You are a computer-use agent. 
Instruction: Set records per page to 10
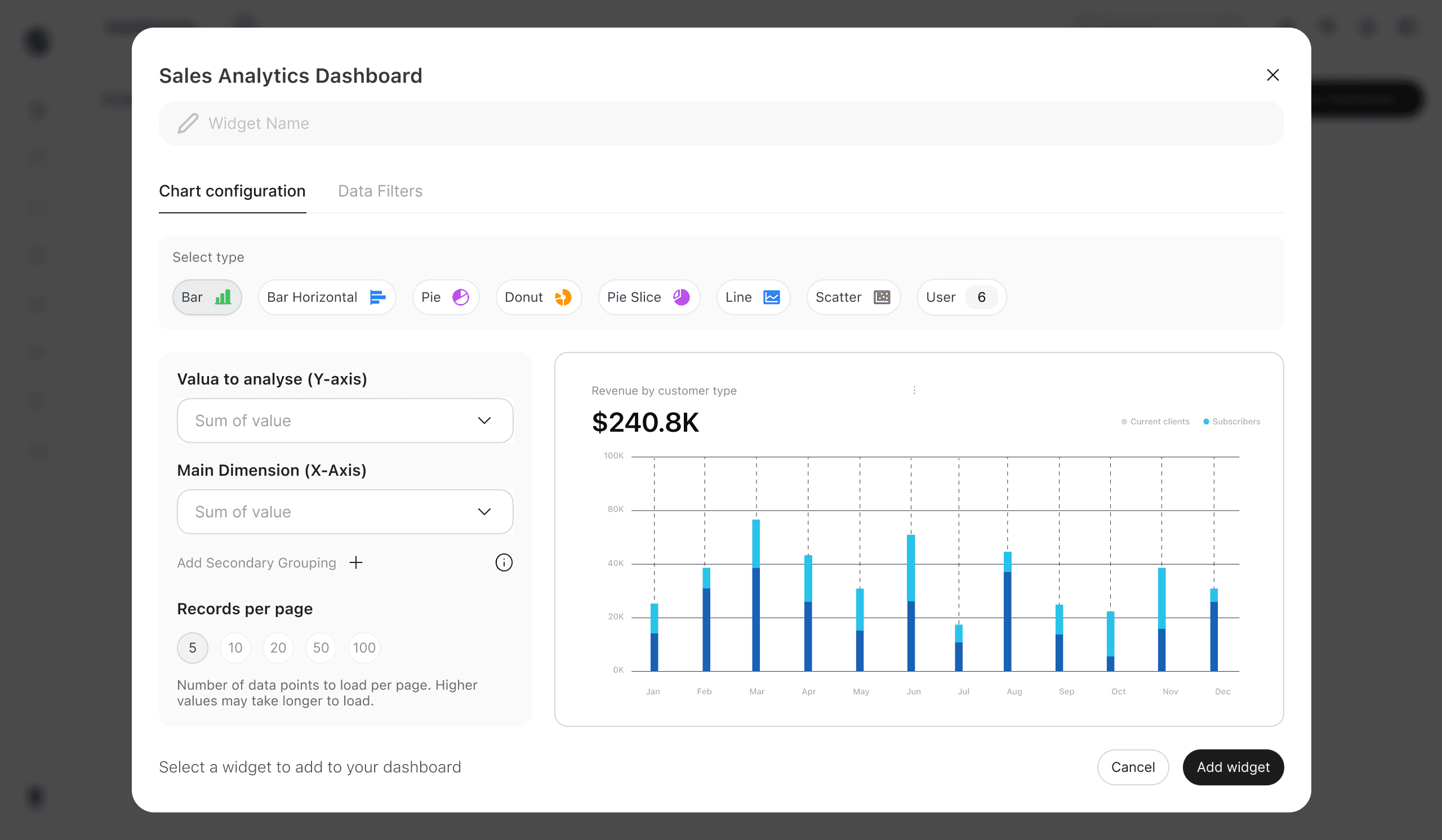(235, 648)
